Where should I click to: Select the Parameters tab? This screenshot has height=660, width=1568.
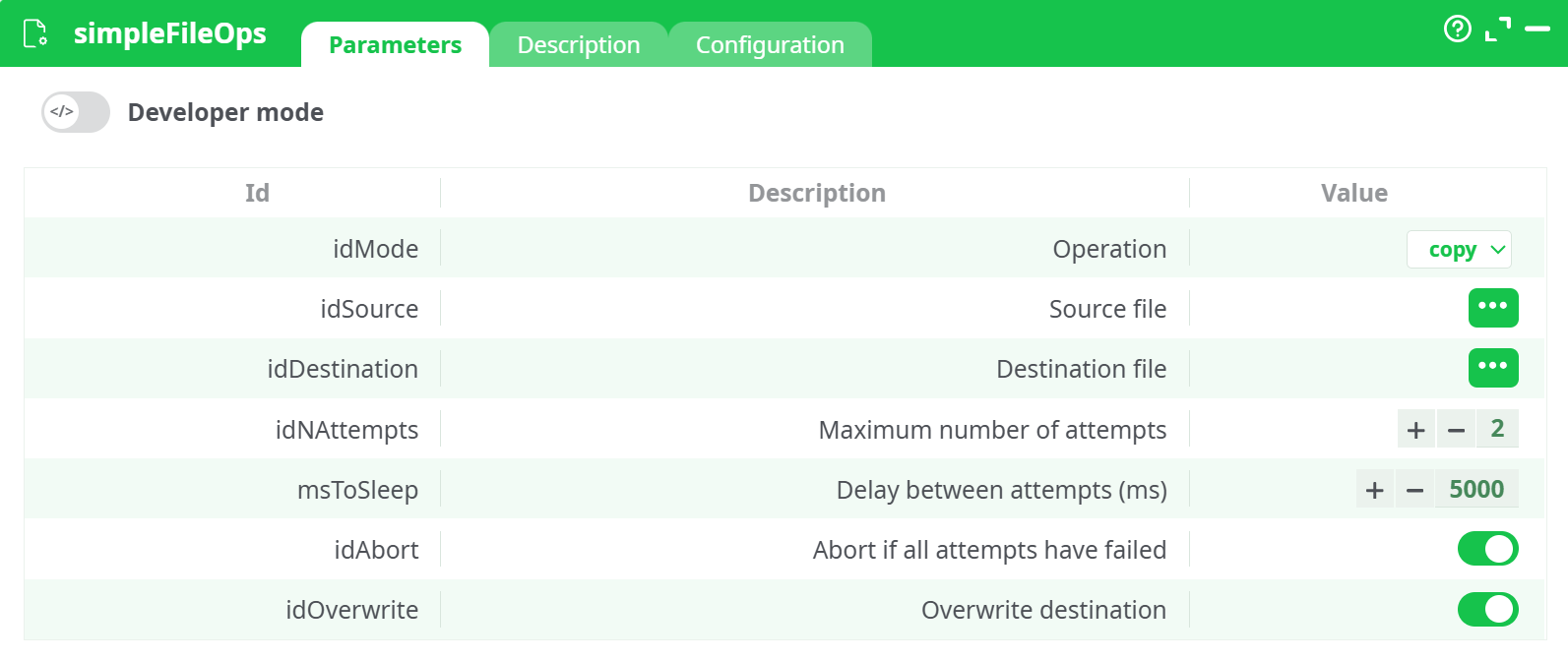pos(395,44)
